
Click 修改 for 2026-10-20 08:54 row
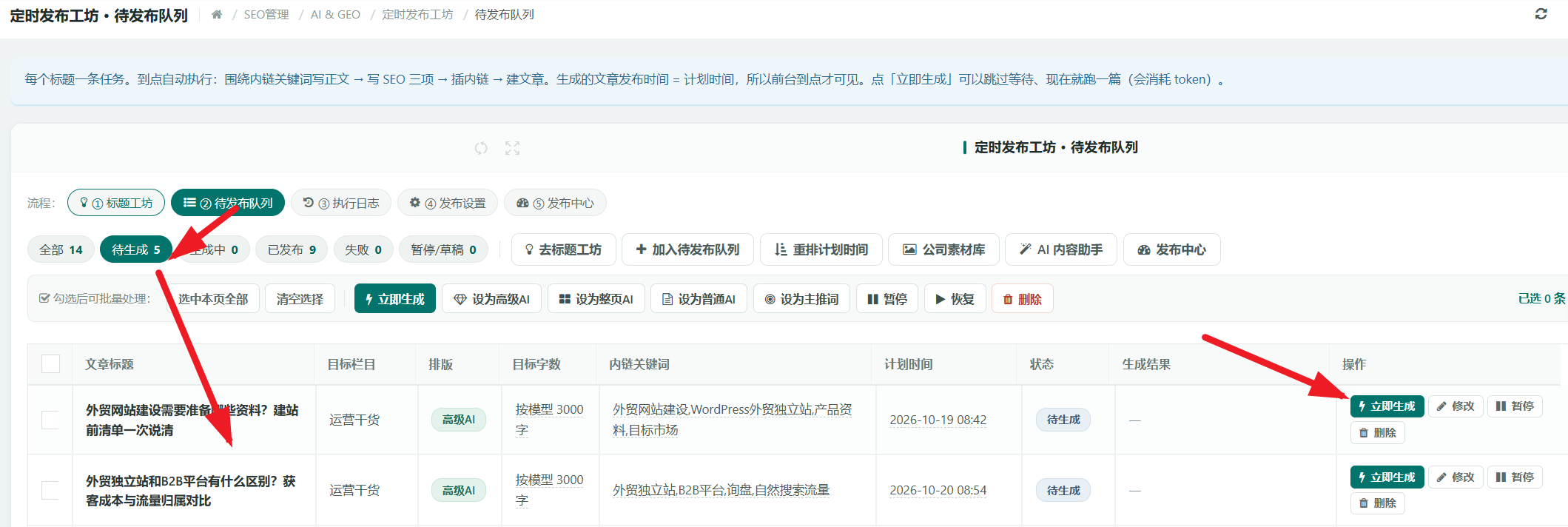click(1456, 477)
